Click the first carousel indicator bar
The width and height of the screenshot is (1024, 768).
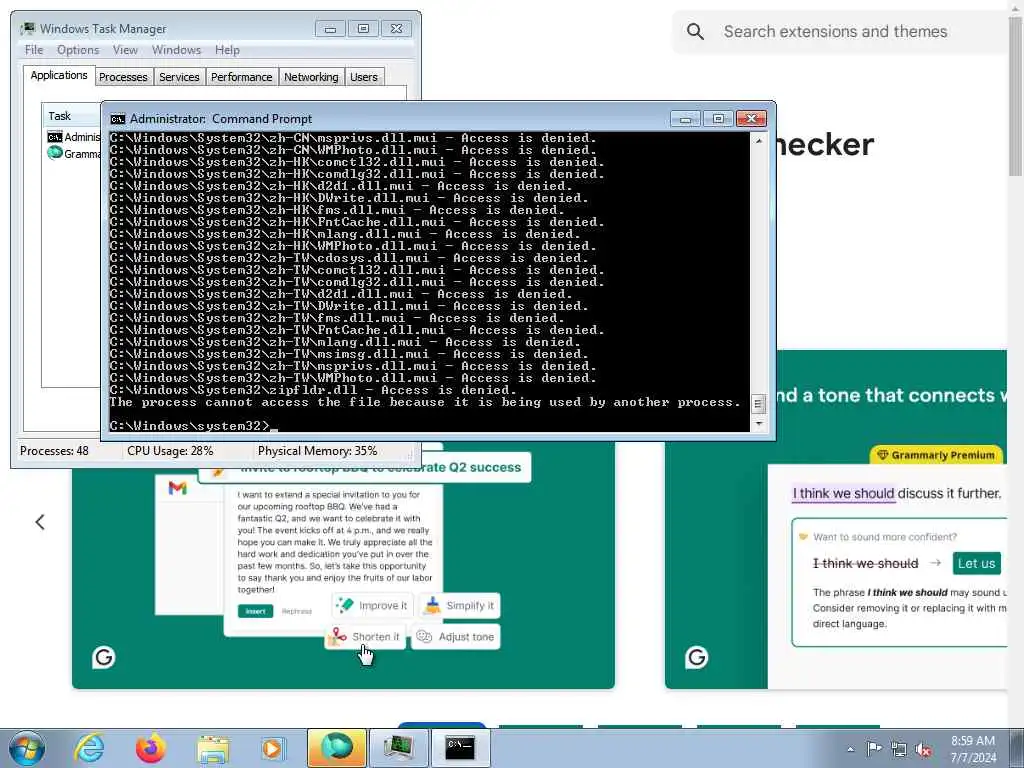(442, 725)
